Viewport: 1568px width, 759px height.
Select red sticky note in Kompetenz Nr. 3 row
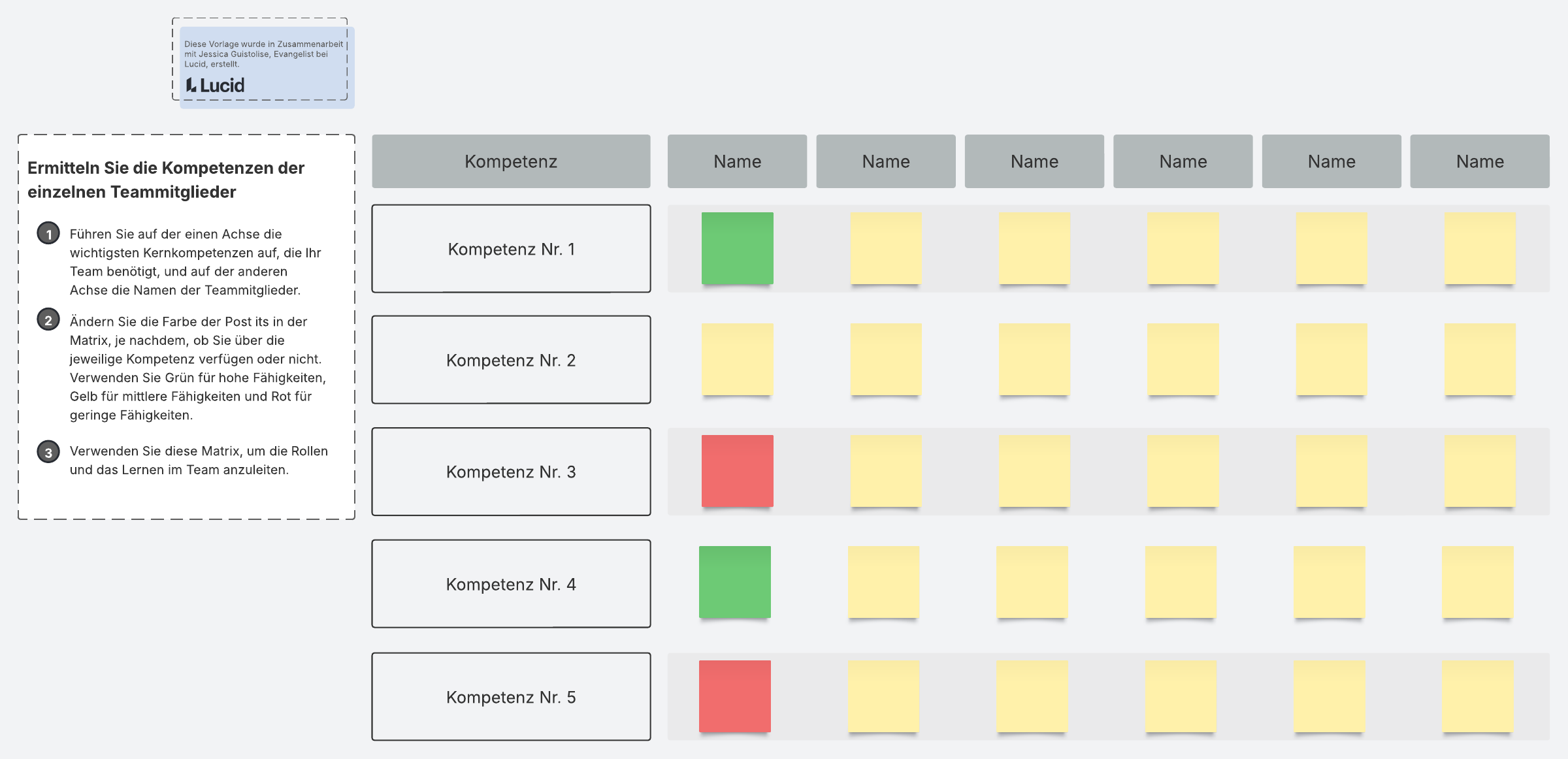(x=737, y=471)
